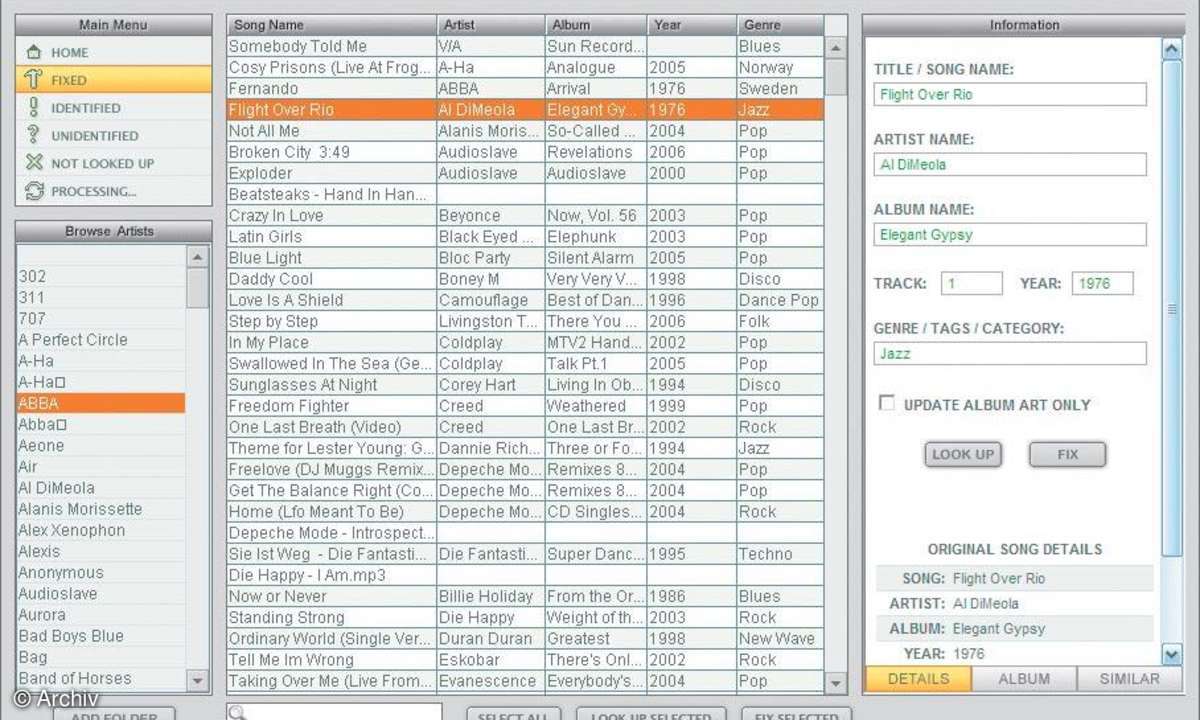Click the SELECT ALL button

512,714
